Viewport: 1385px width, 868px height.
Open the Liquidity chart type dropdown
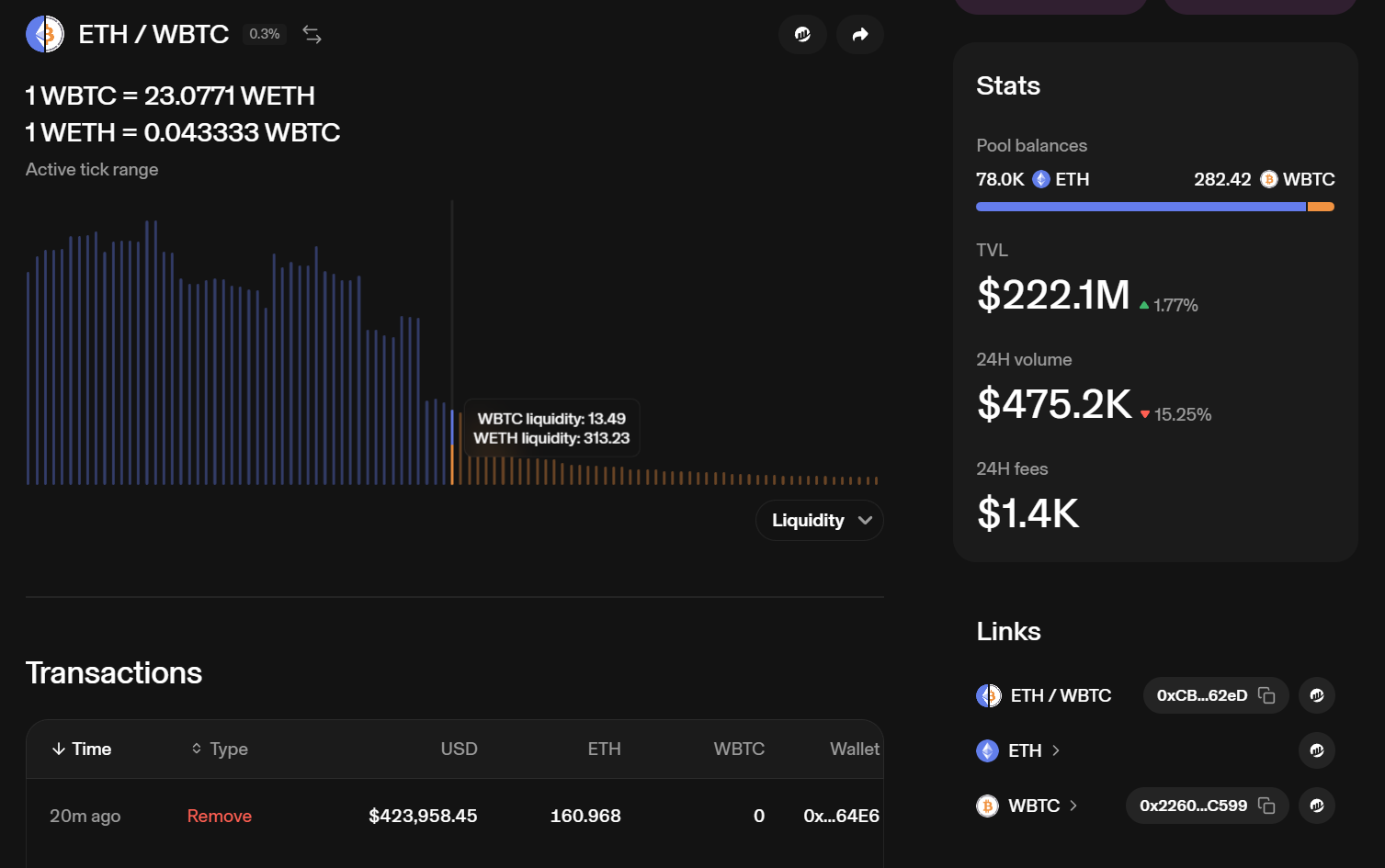(820, 521)
